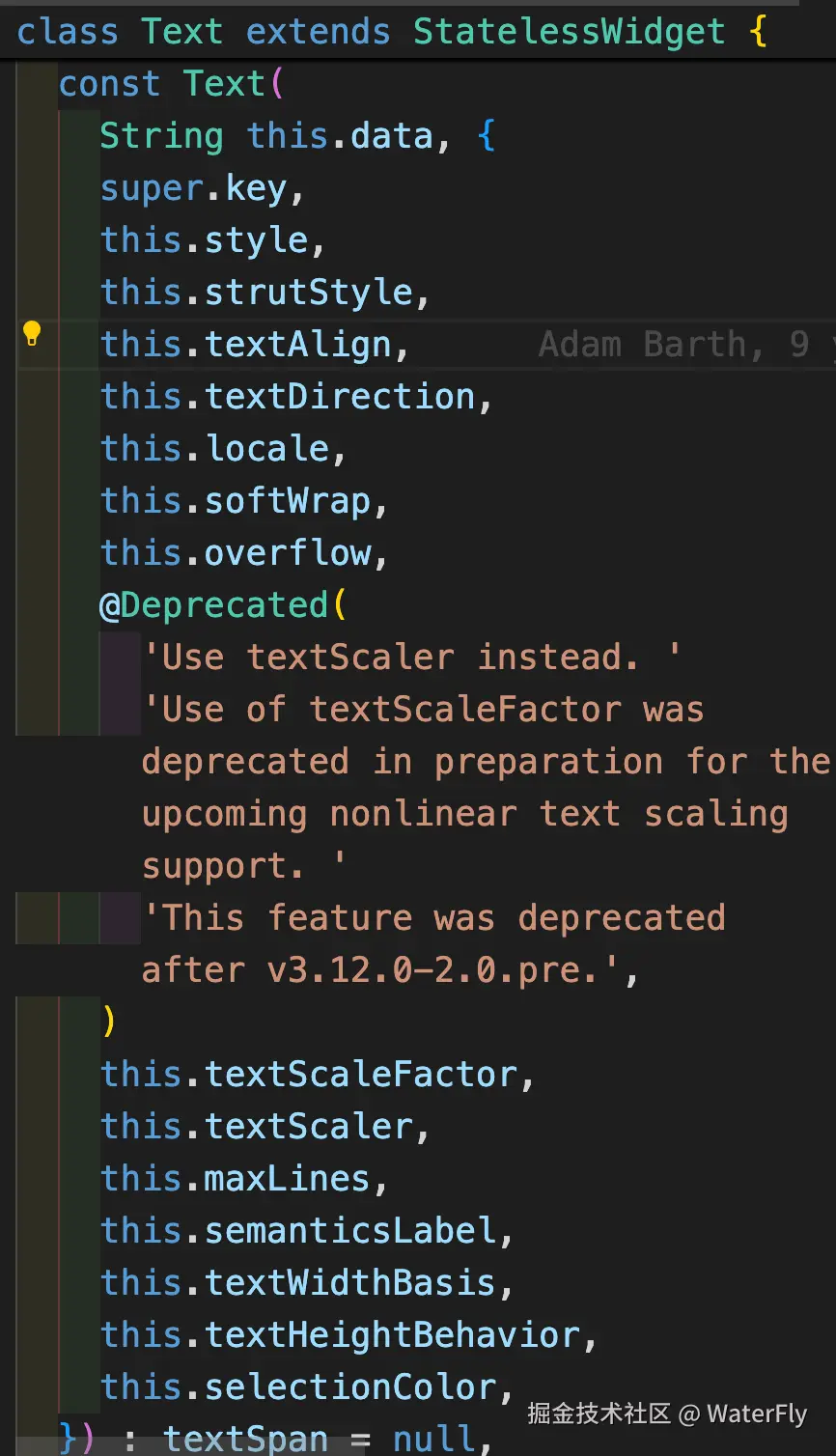Click the yellow lightbulb code action icon
Image resolution: width=836 pixels, height=1456 pixels.
(32, 334)
